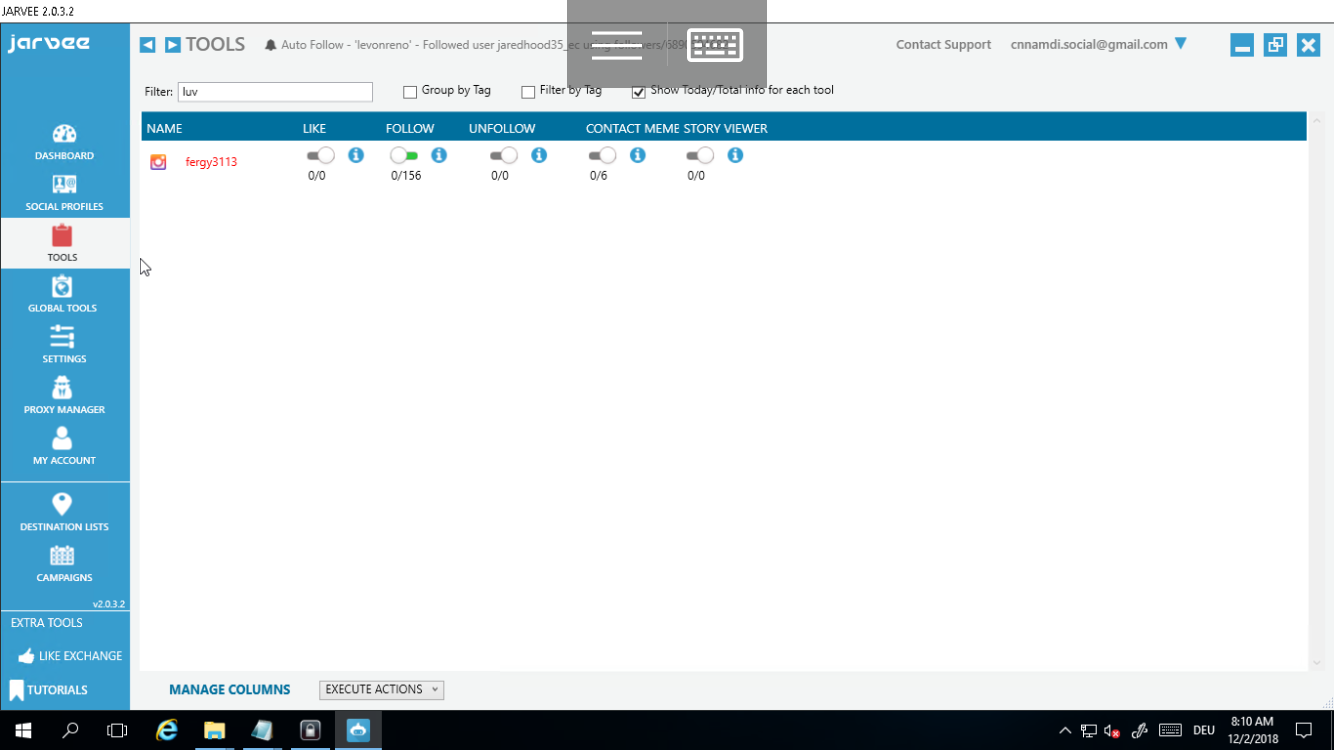Select the Tools sidebar item
Image resolution: width=1334 pixels, height=750 pixels.
pos(64,244)
